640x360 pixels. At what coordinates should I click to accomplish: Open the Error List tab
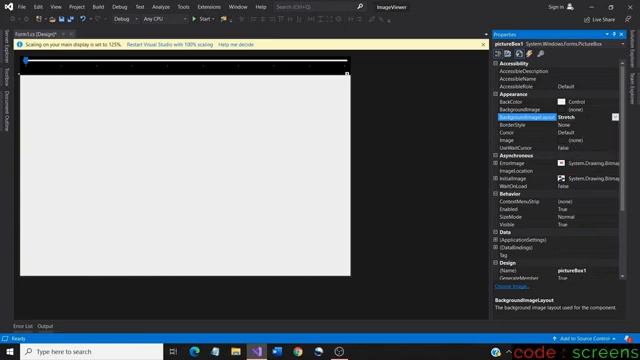tap(22, 326)
